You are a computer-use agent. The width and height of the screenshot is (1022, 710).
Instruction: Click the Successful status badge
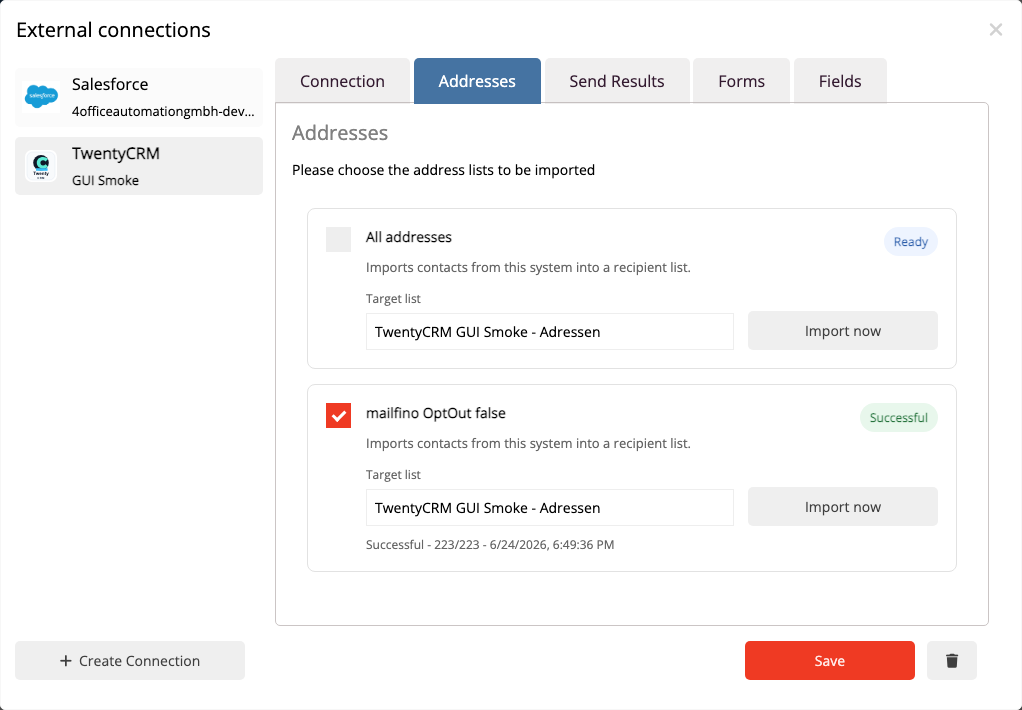(899, 418)
